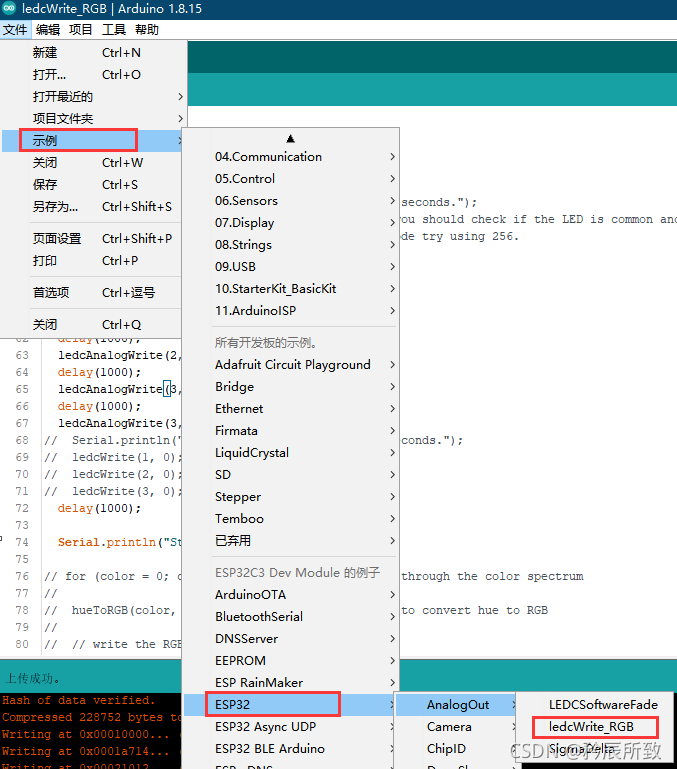Image resolution: width=677 pixels, height=769 pixels.
Task: Open ESP RainMaker examples
Action: tap(290, 683)
